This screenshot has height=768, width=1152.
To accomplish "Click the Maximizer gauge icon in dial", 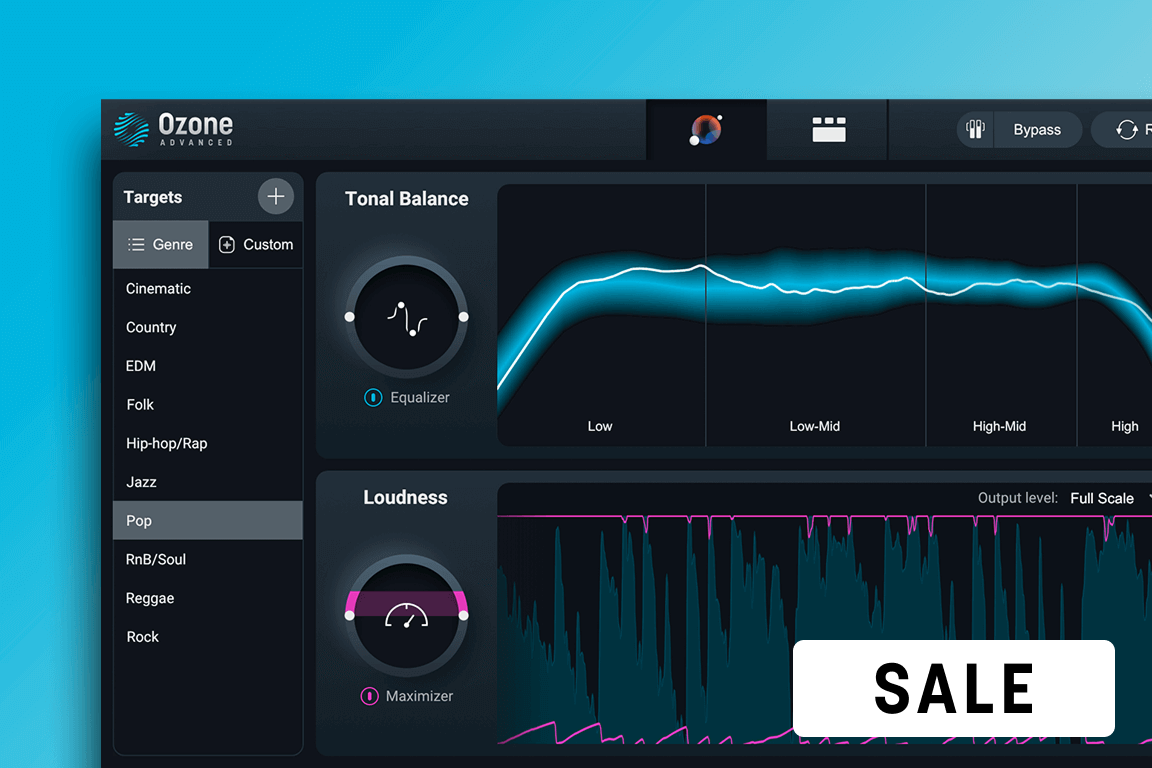I will click(x=406, y=616).
